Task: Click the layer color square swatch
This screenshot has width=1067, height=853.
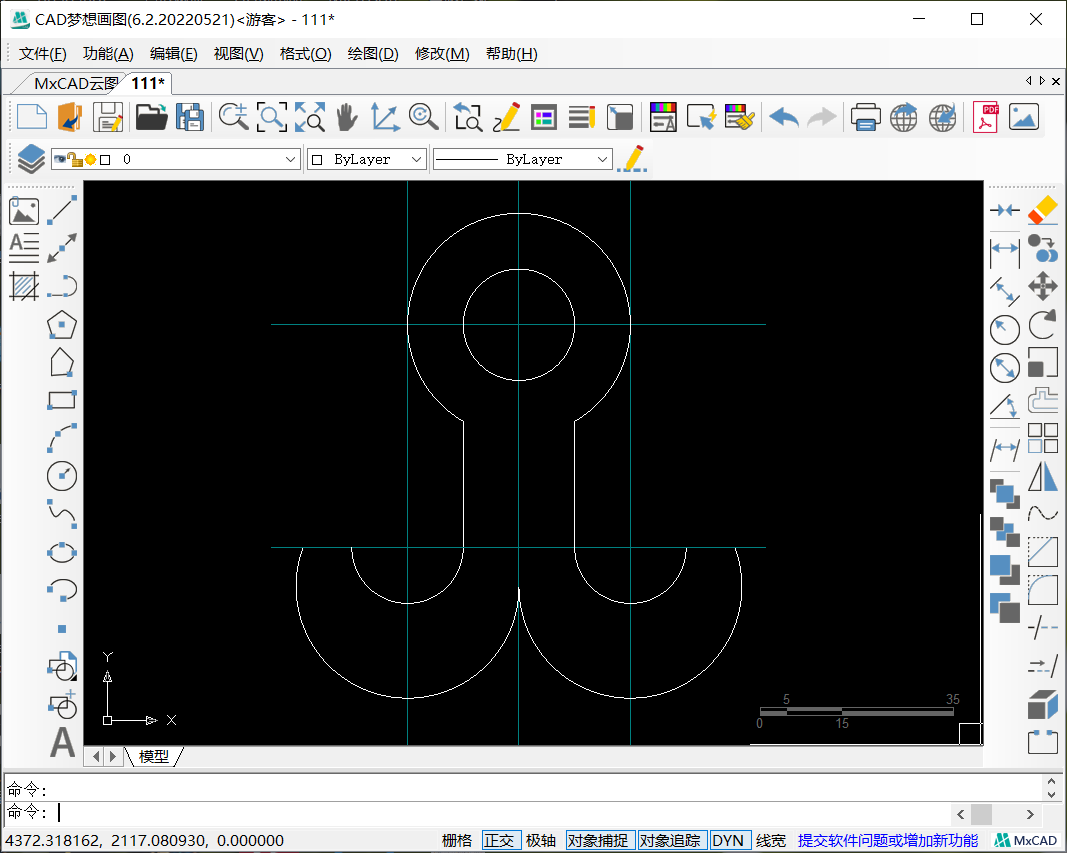Action: pyautogui.click(x=105, y=160)
